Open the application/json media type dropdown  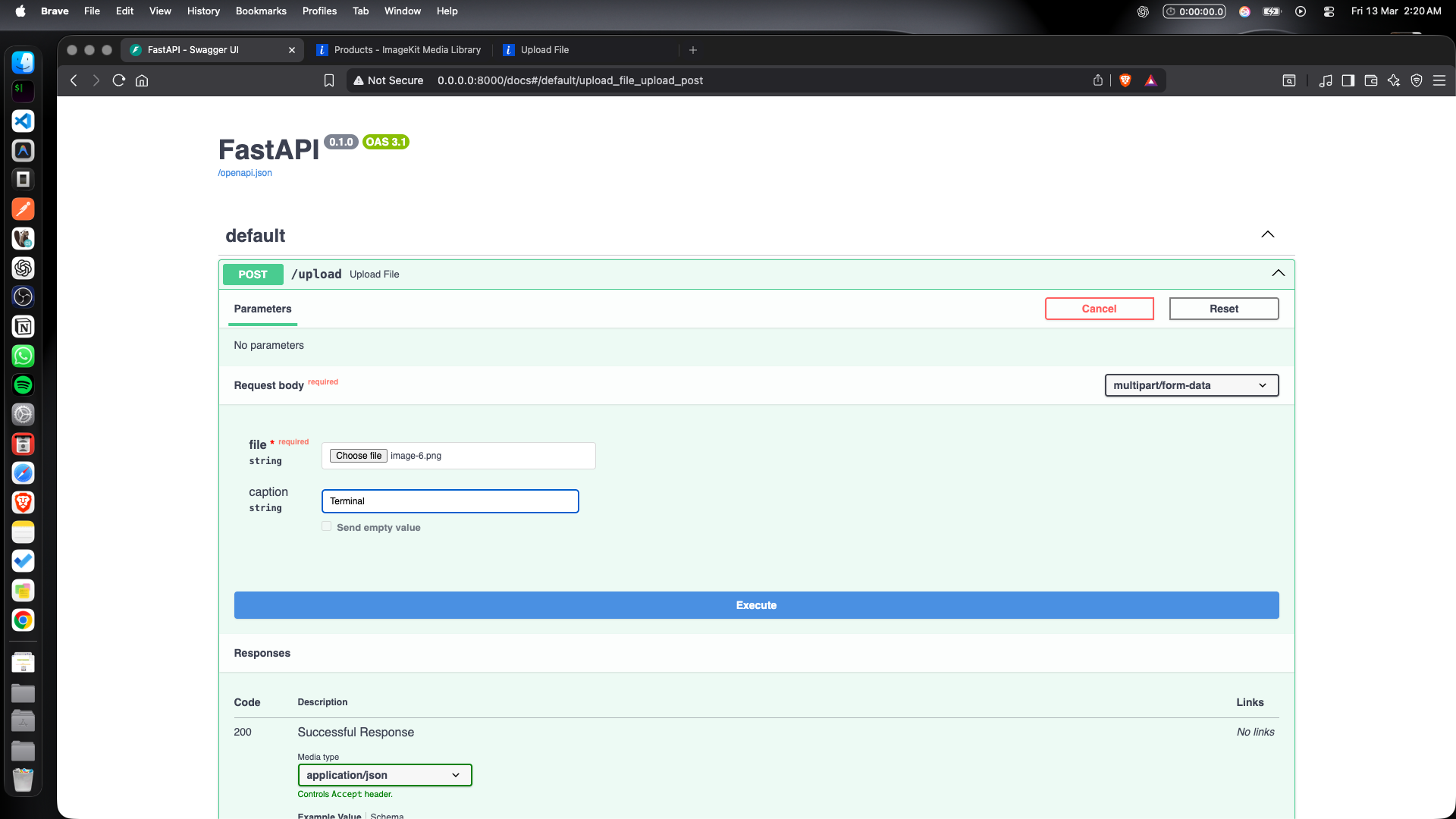click(x=384, y=775)
